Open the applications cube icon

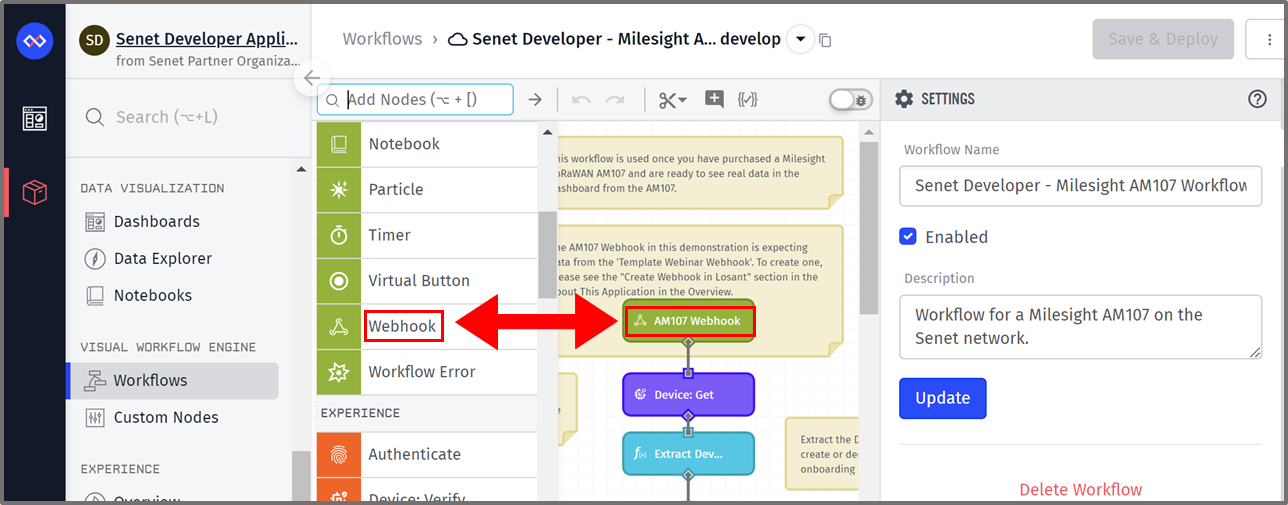coord(35,192)
